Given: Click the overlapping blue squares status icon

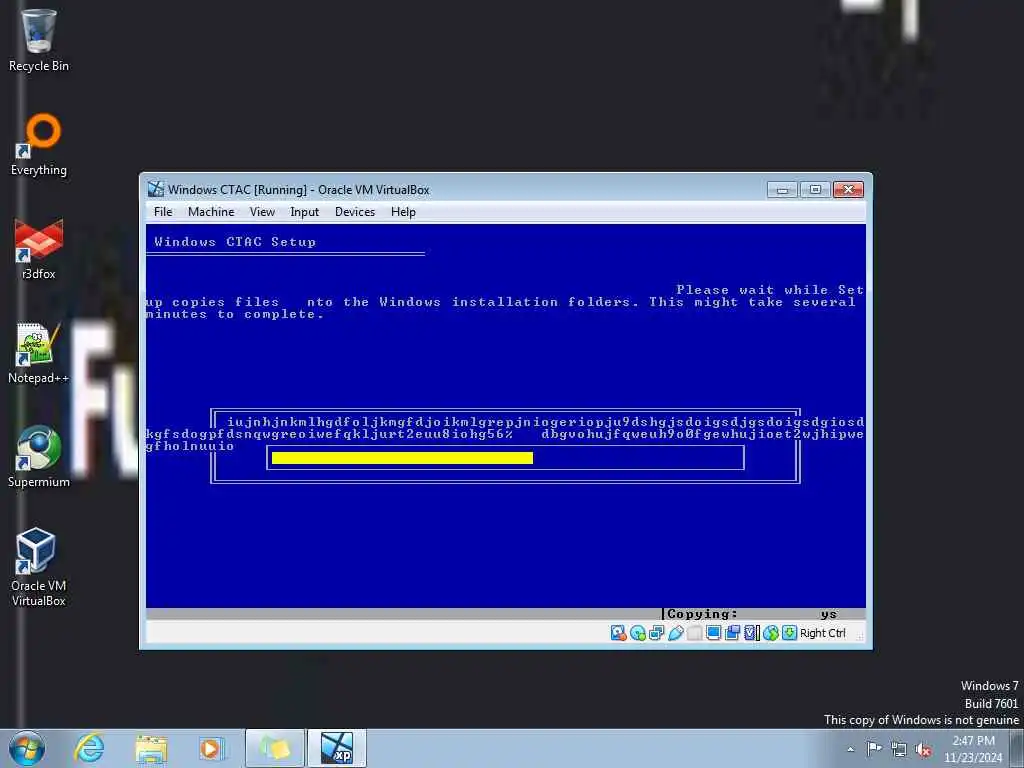Looking at the screenshot, I should tap(732, 633).
